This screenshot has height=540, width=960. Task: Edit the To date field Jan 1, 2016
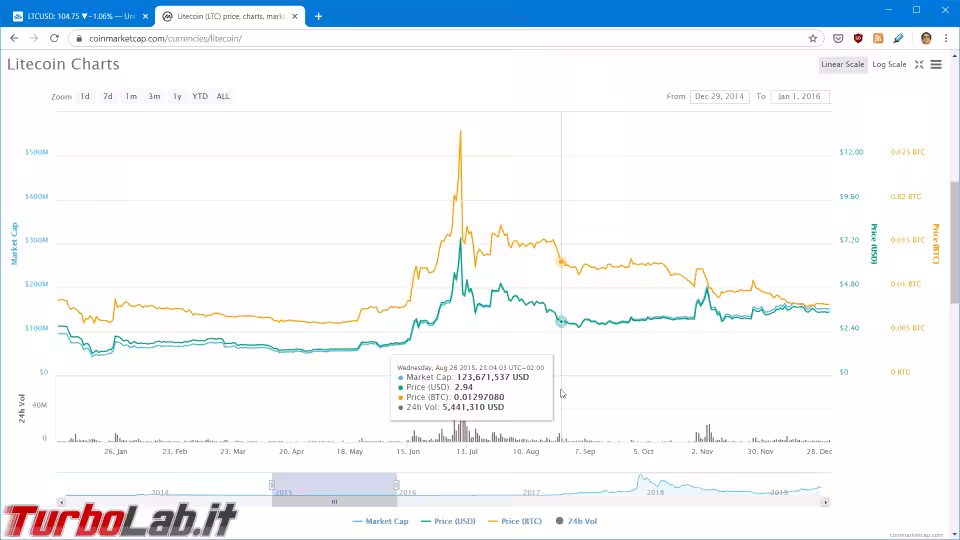point(800,97)
